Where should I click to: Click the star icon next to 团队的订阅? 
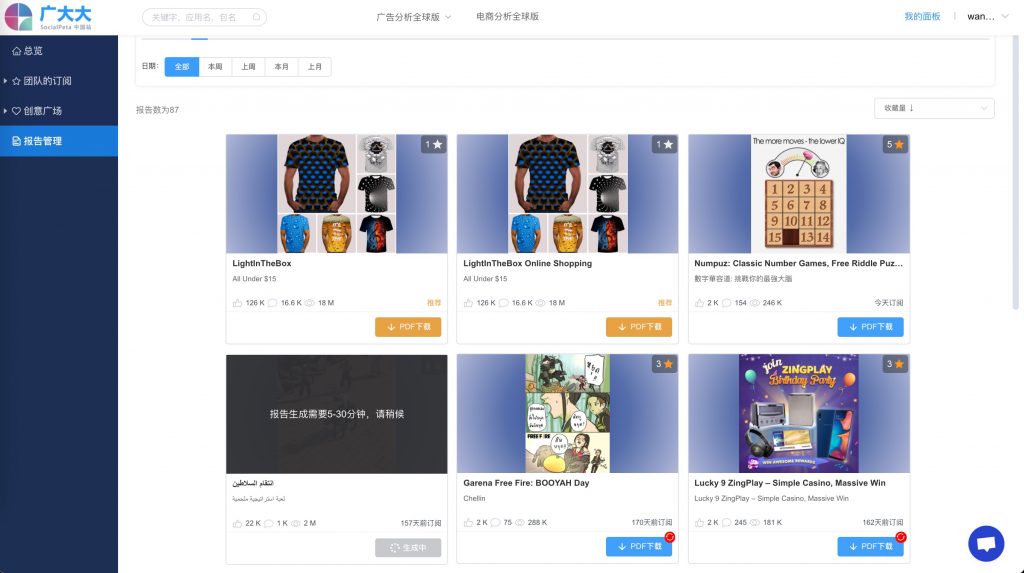tap(16, 81)
